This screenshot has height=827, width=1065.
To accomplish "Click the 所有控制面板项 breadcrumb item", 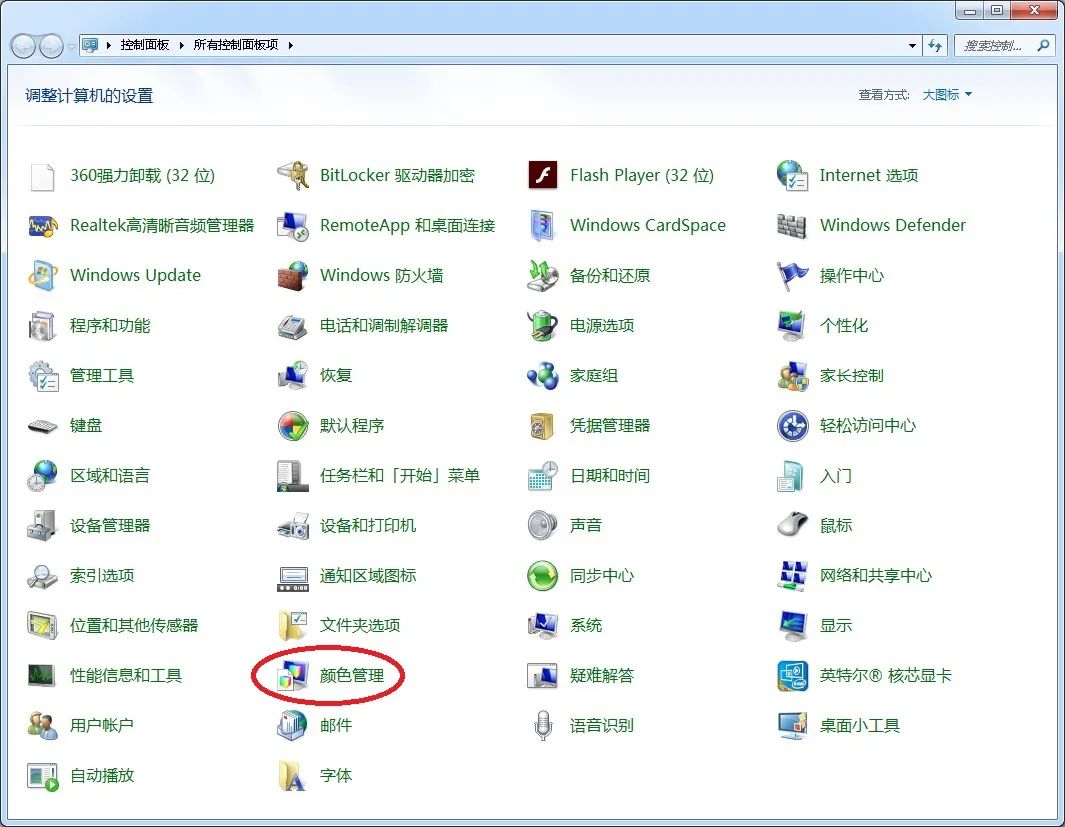I will 236,45.
